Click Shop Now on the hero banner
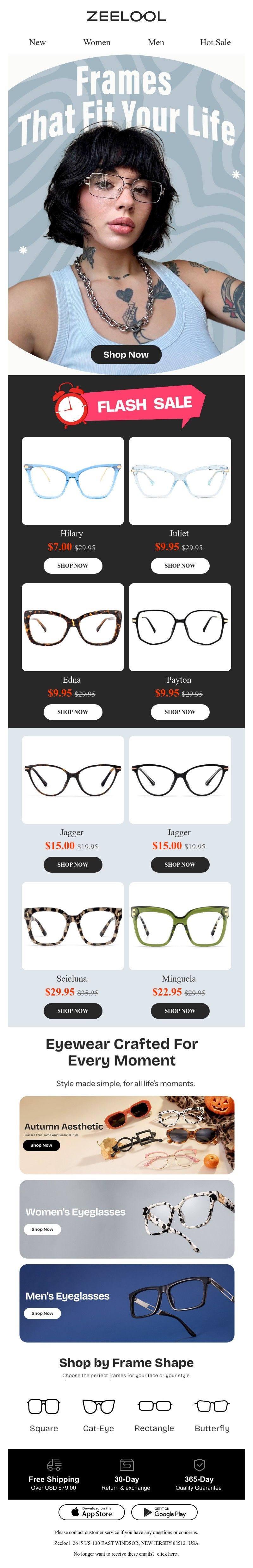253x1568 pixels. [x=126, y=354]
